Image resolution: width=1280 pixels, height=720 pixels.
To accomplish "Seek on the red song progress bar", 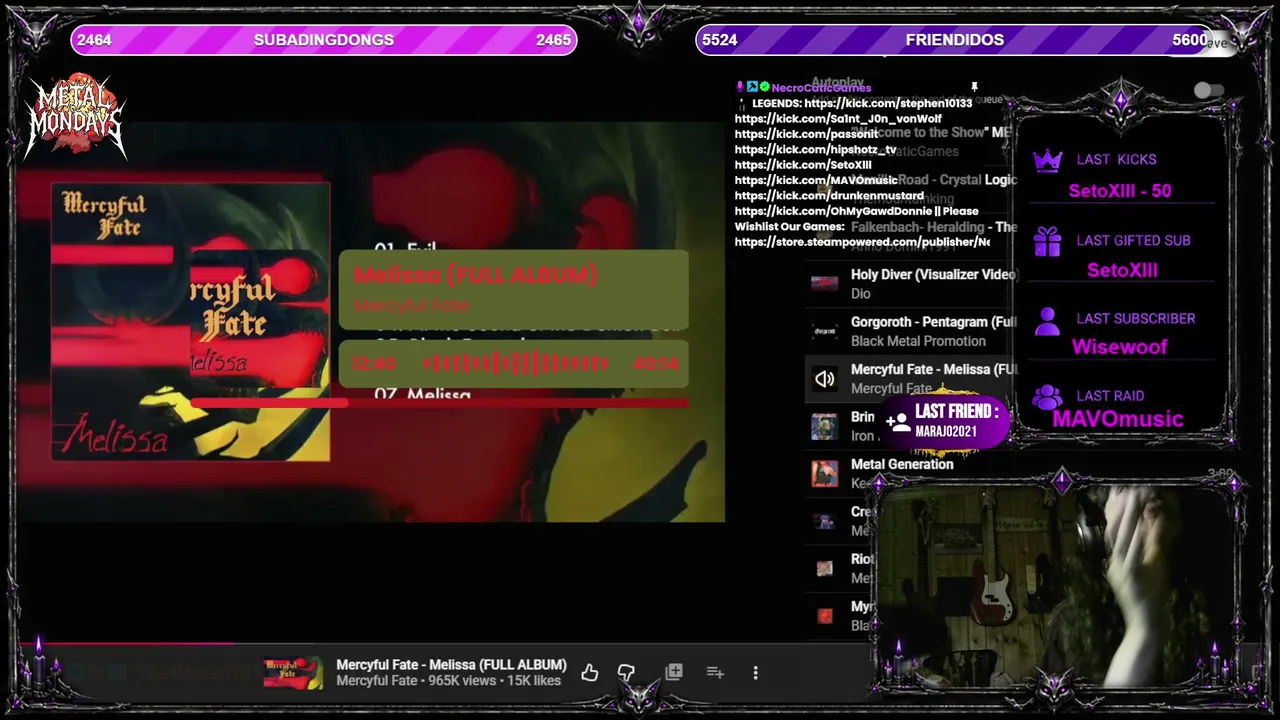I will [x=438, y=403].
